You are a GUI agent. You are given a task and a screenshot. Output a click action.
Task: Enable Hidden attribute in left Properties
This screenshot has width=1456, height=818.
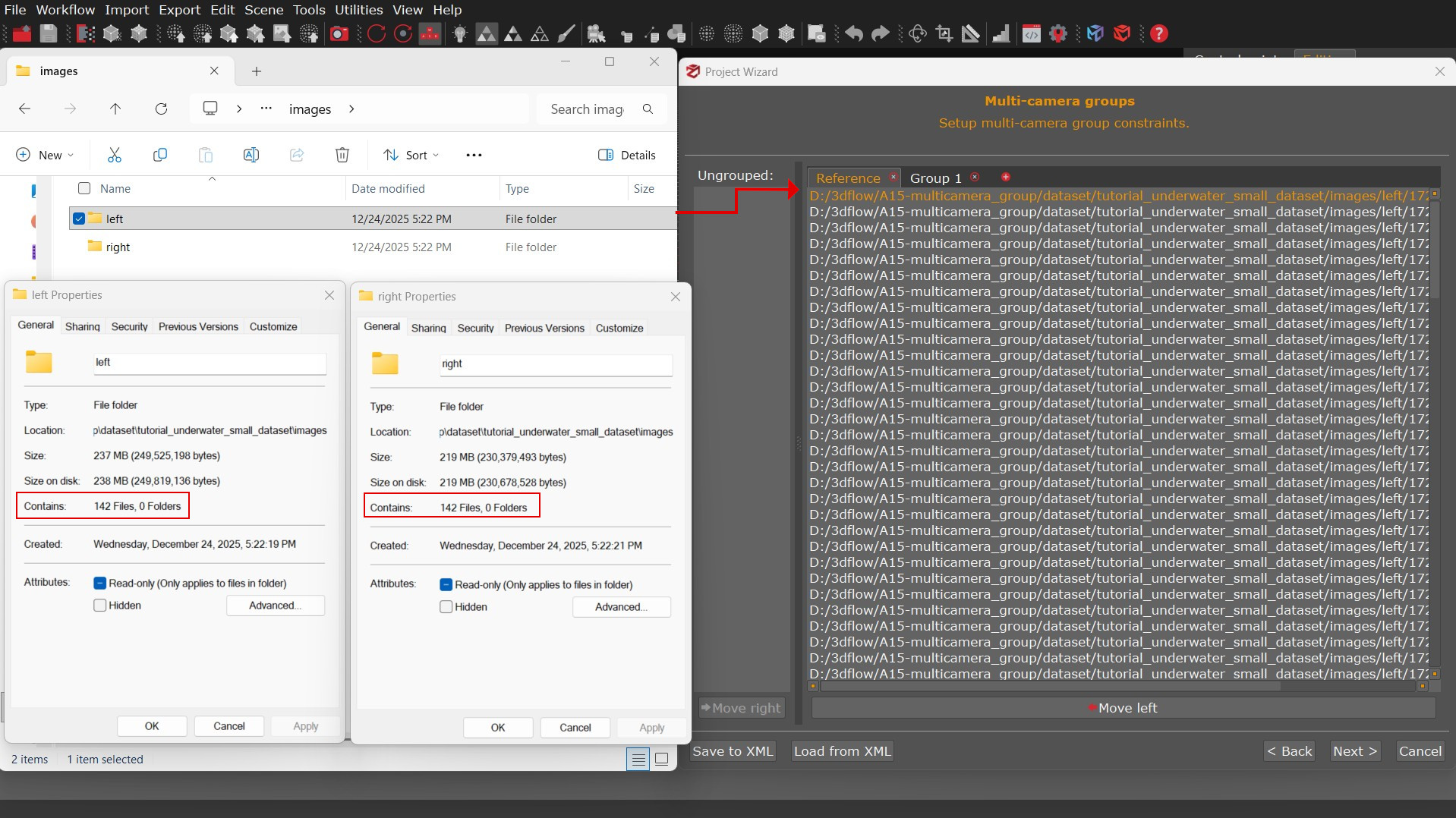[100, 606]
